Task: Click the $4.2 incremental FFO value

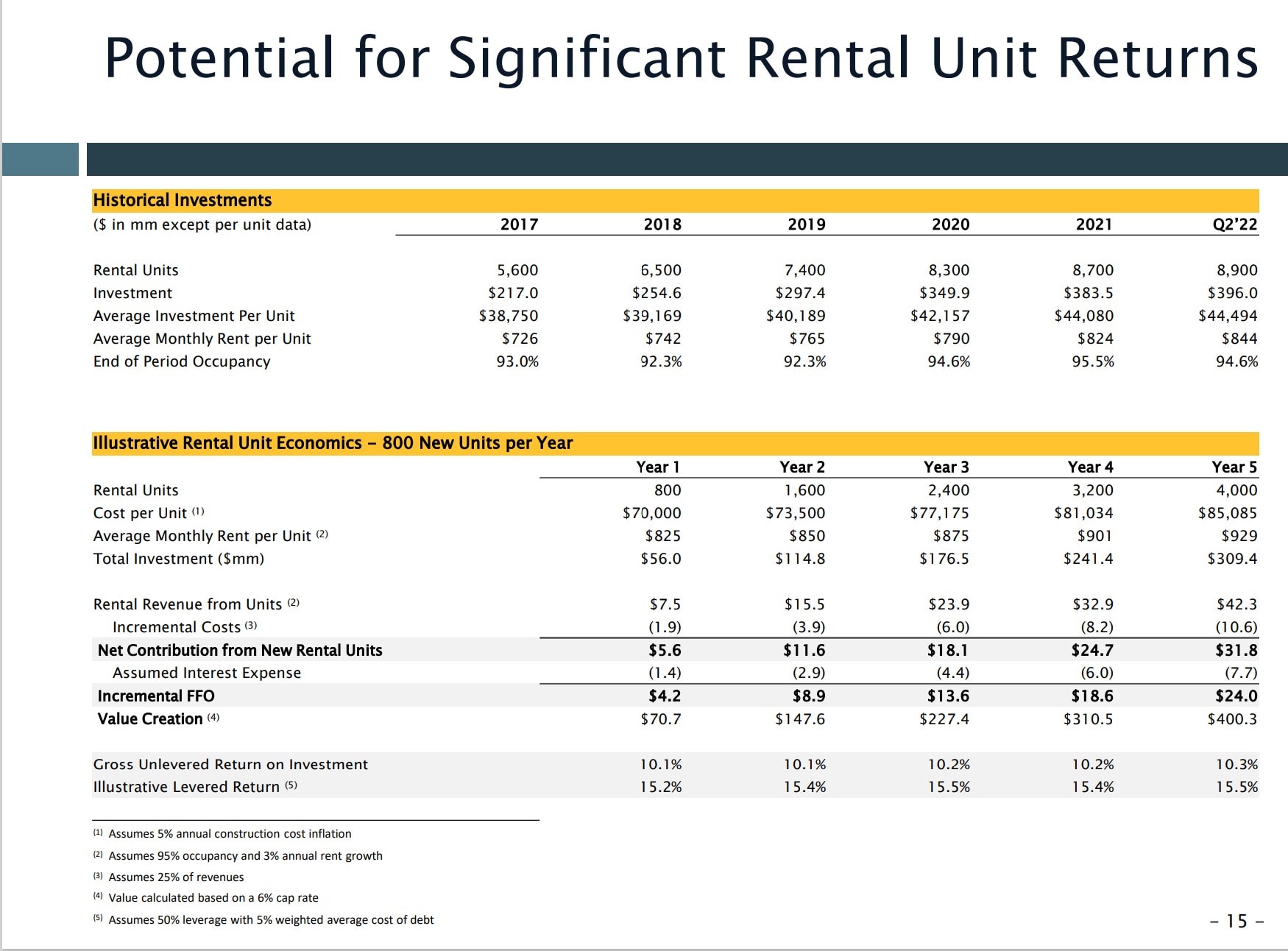Action: tap(665, 696)
